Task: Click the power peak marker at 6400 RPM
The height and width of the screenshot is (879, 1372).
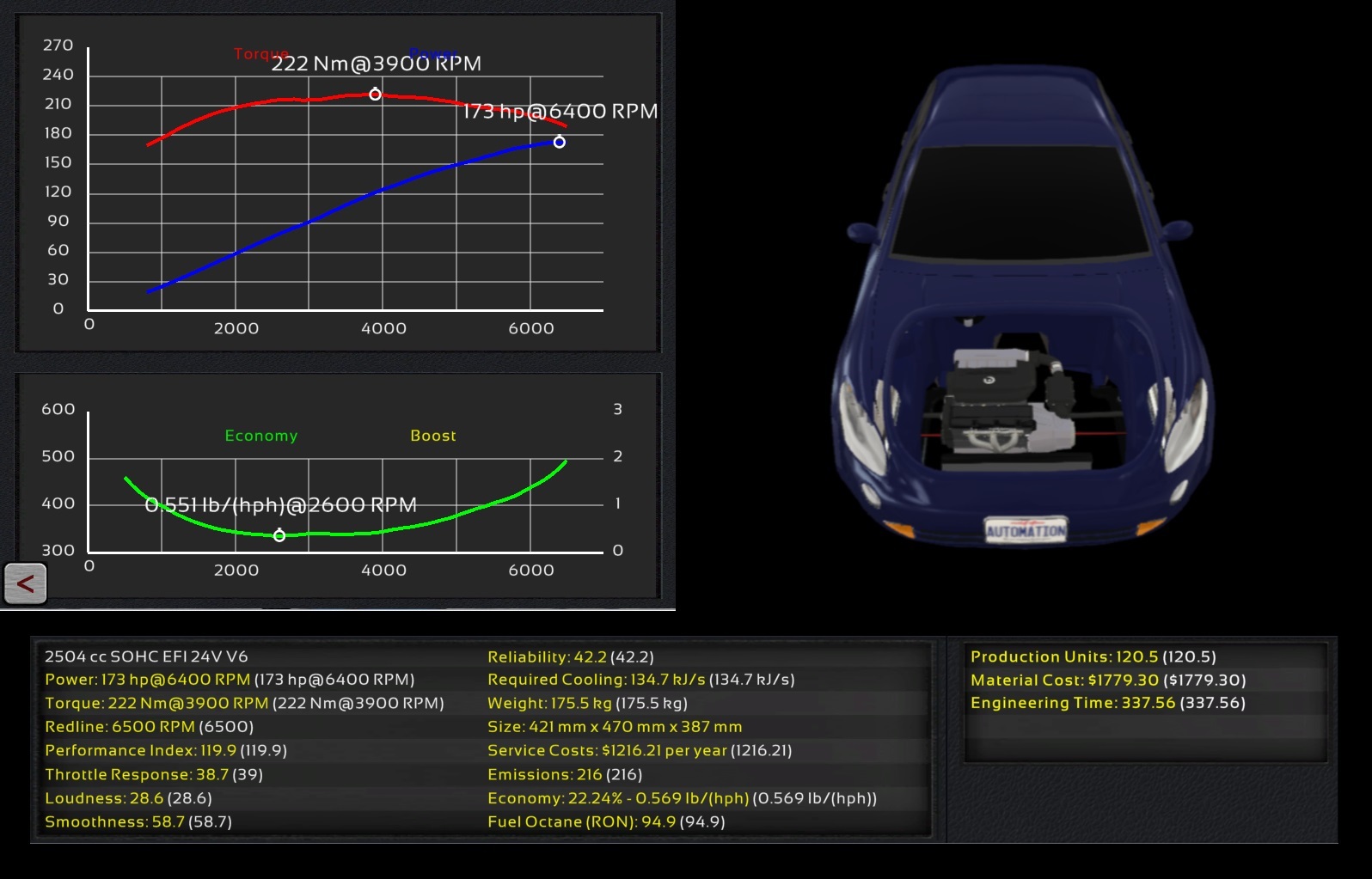Action: [x=559, y=142]
